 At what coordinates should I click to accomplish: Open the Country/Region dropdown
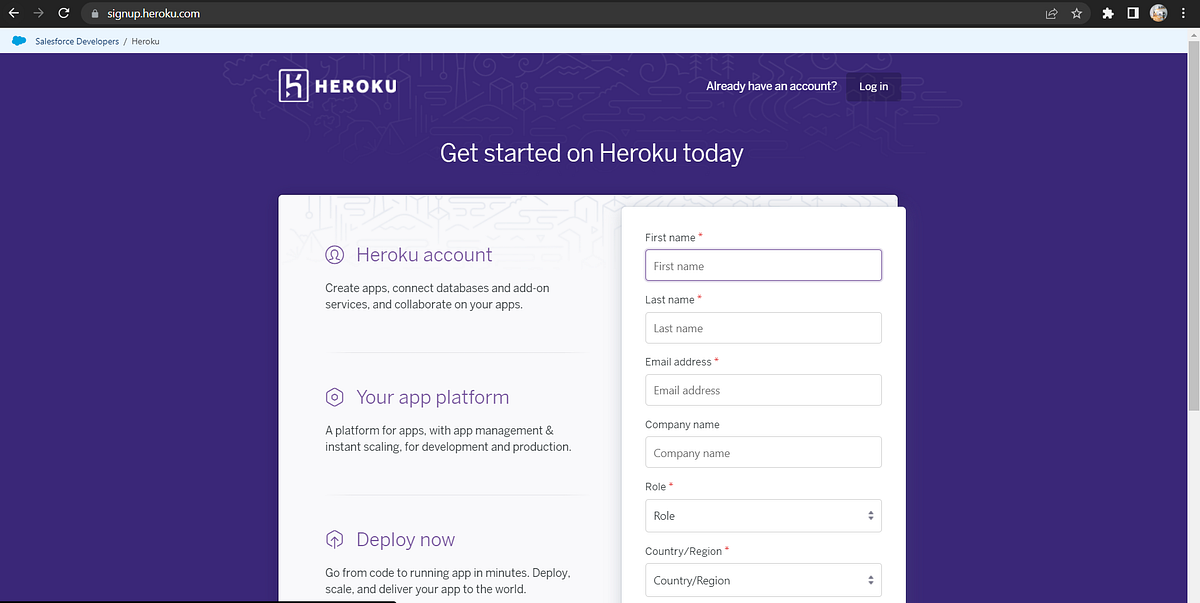(763, 580)
